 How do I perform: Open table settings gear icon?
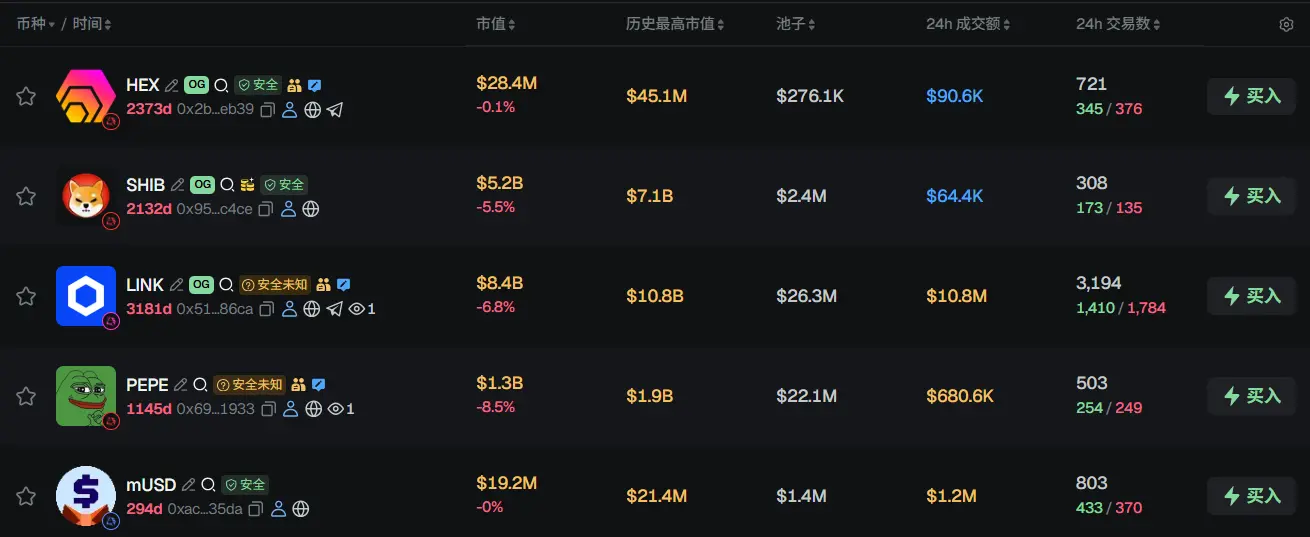(1286, 24)
